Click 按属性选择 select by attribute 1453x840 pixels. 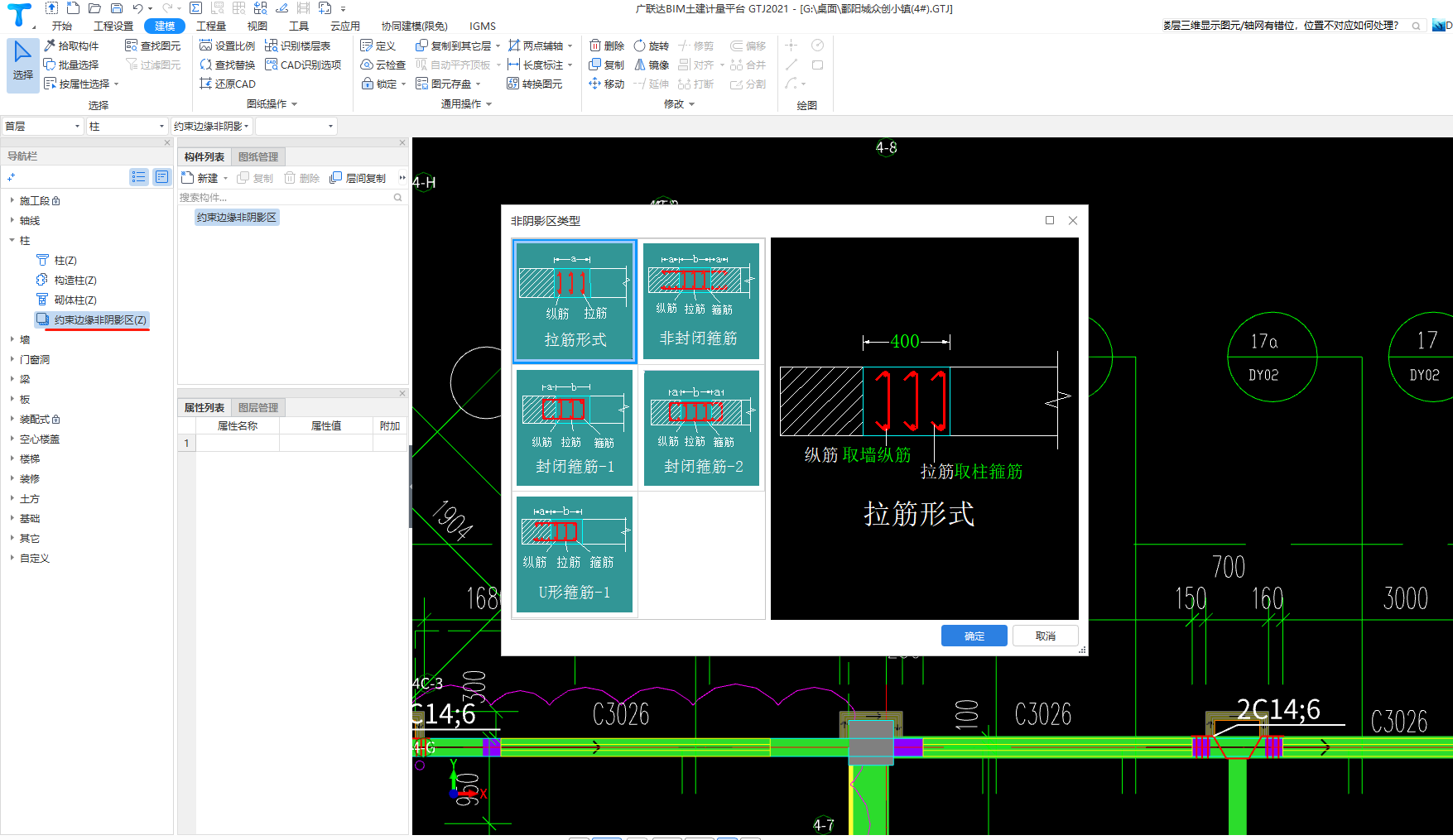(x=81, y=84)
